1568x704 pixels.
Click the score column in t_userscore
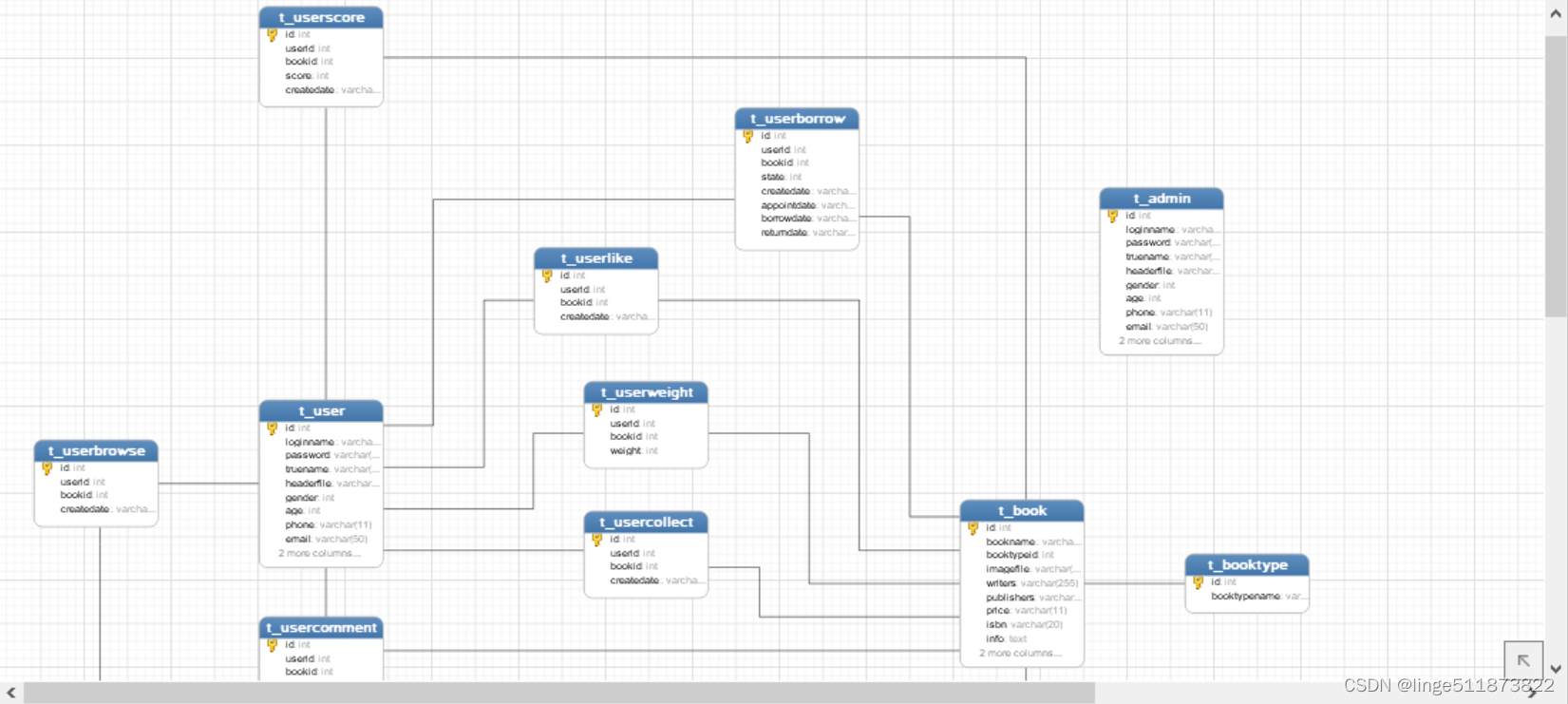coord(307,76)
